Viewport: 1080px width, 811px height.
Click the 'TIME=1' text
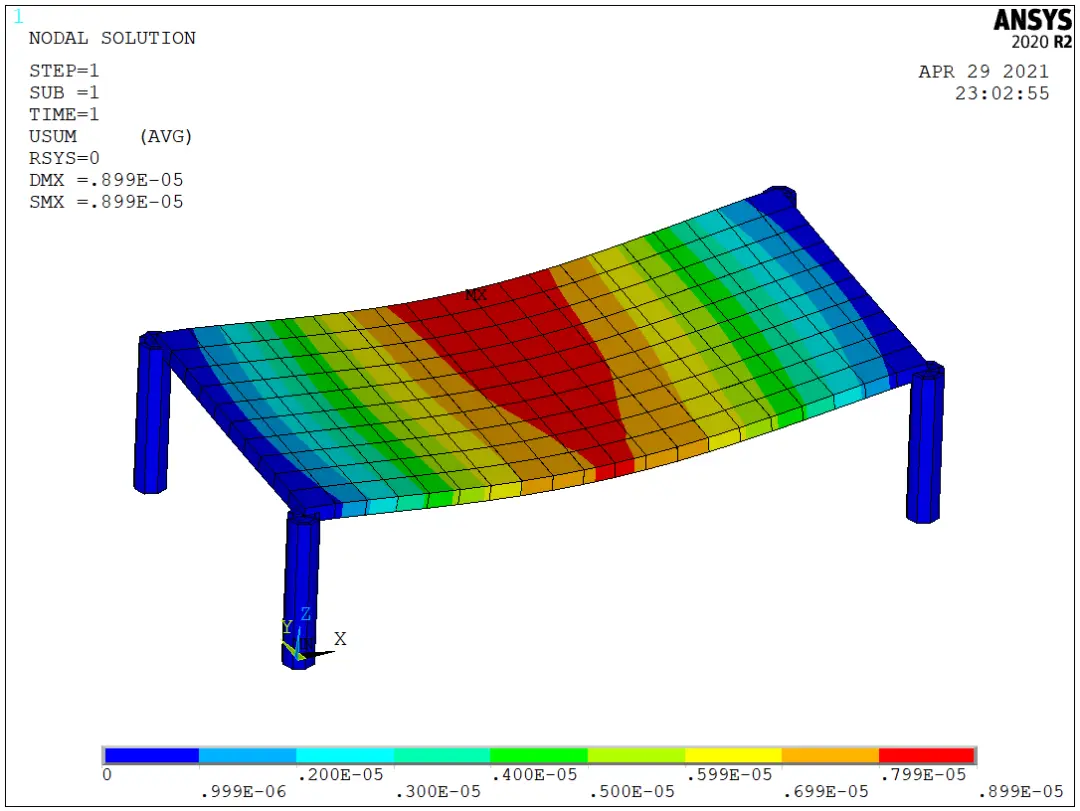(x=64, y=114)
